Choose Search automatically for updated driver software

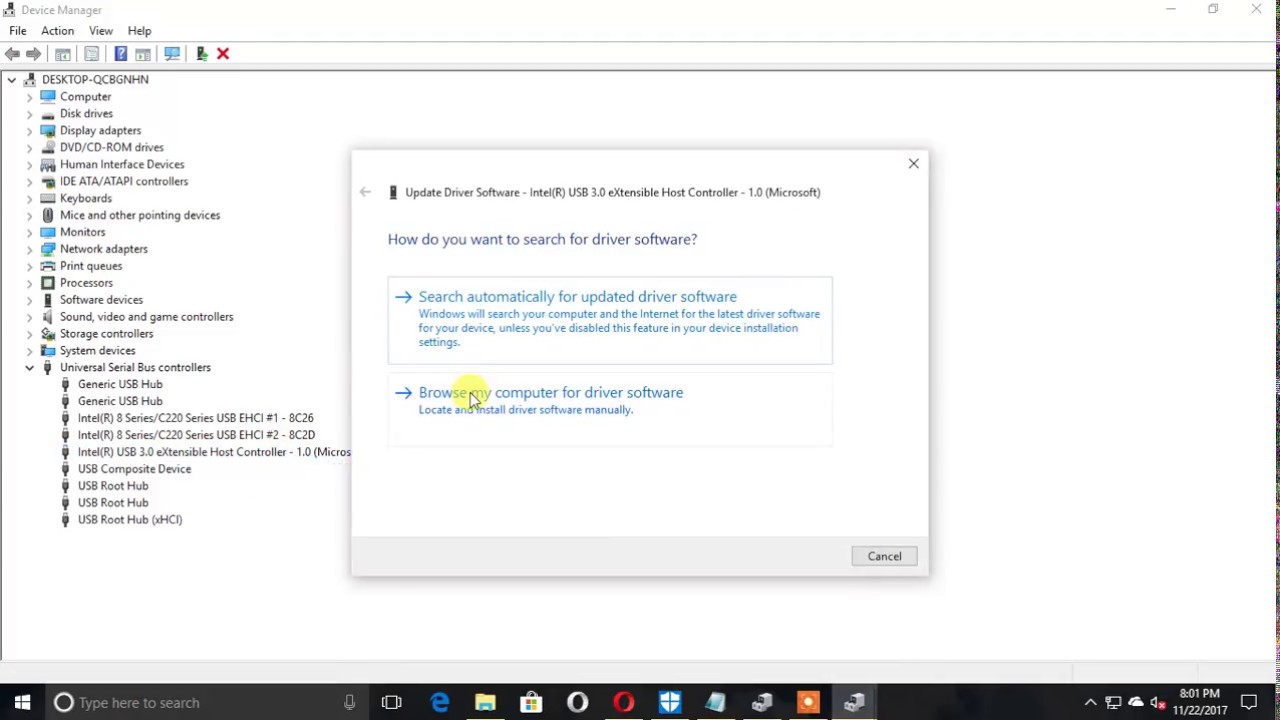[x=610, y=319]
